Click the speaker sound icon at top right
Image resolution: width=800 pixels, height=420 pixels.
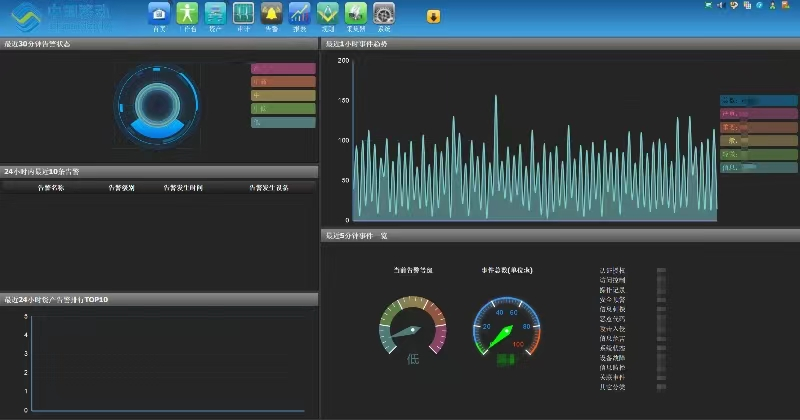pos(721,5)
